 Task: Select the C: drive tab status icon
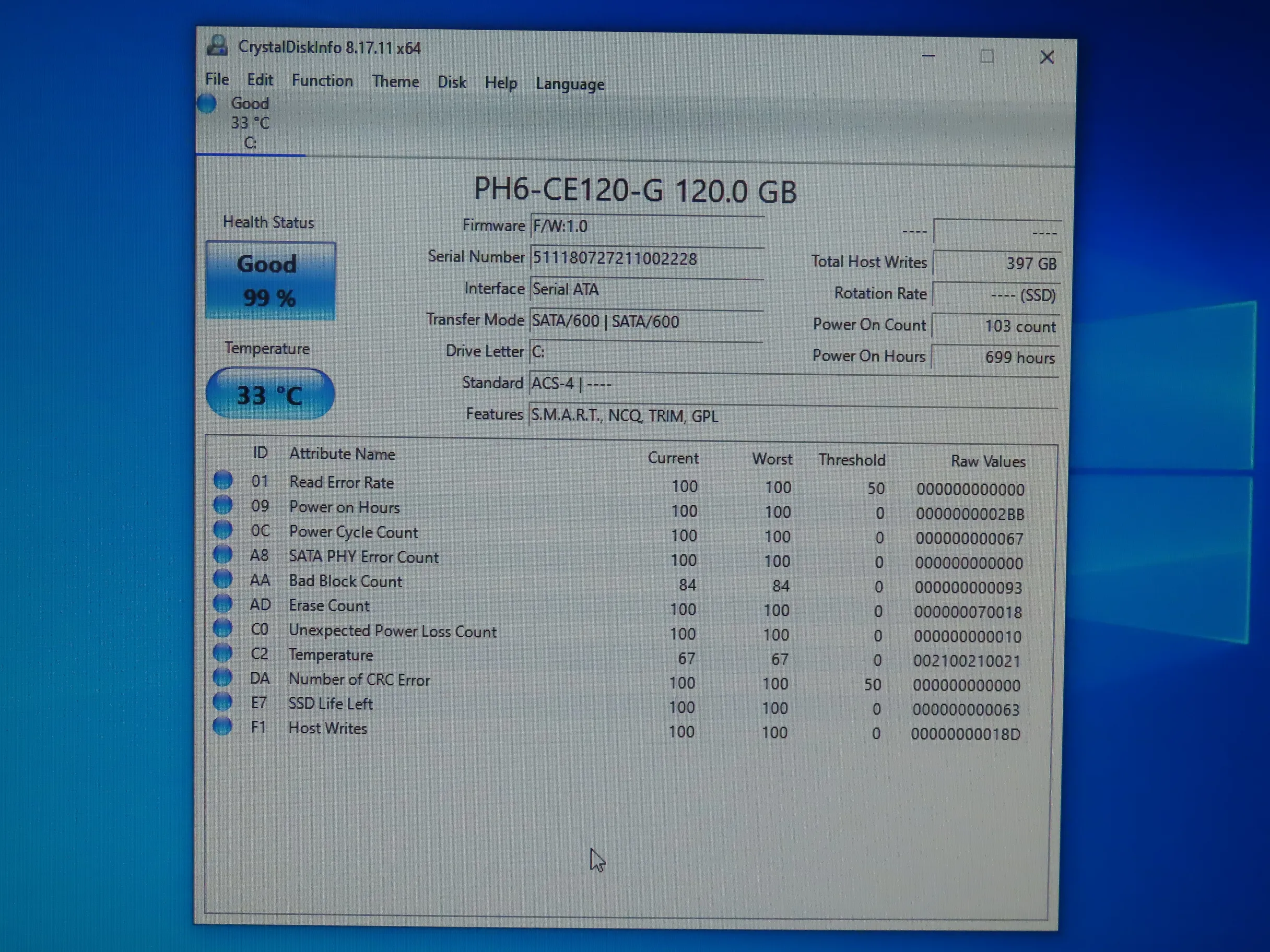coord(207,104)
